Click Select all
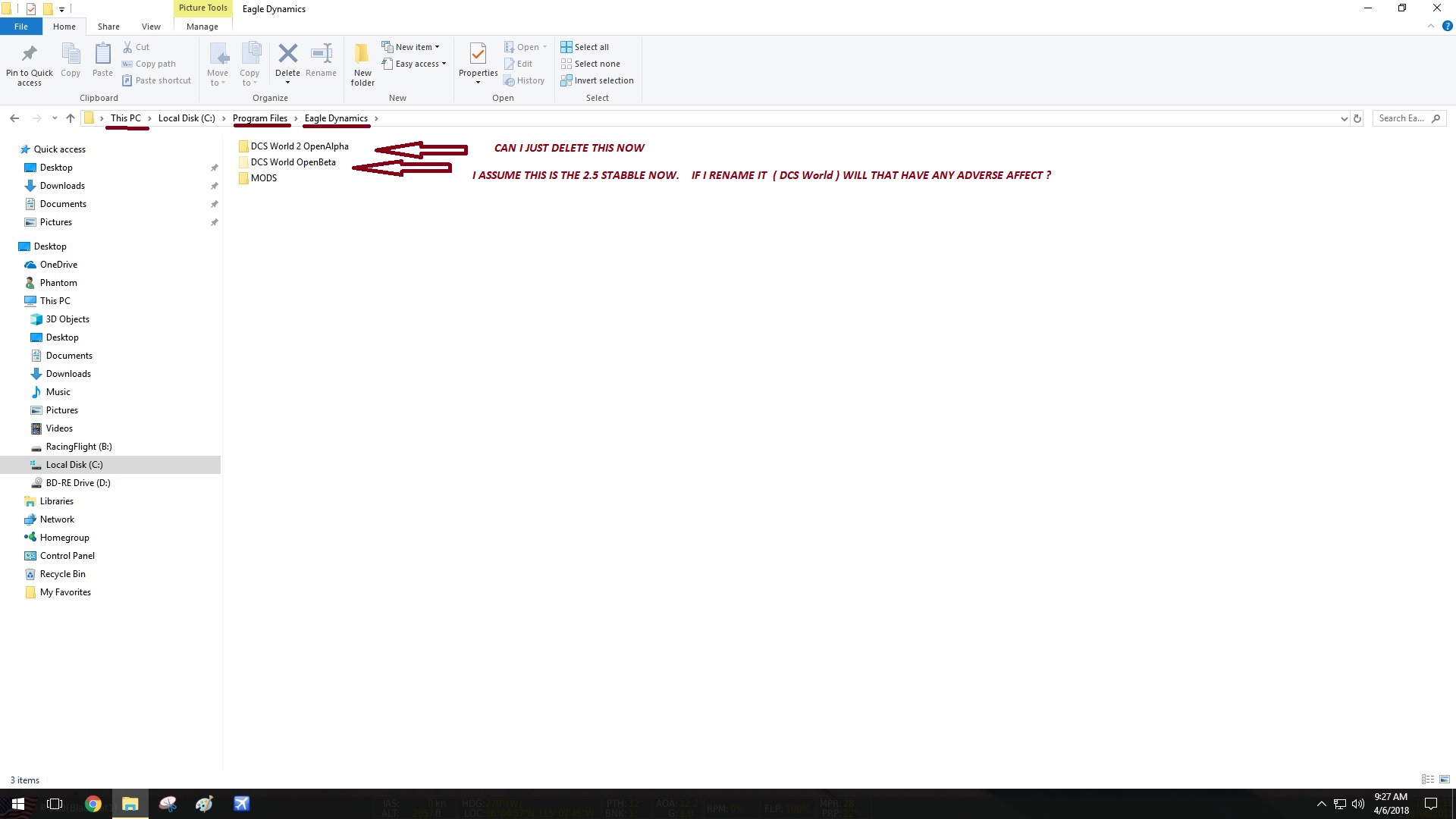The width and height of the screenshot is (1456, 819). [x=585, y=47]
